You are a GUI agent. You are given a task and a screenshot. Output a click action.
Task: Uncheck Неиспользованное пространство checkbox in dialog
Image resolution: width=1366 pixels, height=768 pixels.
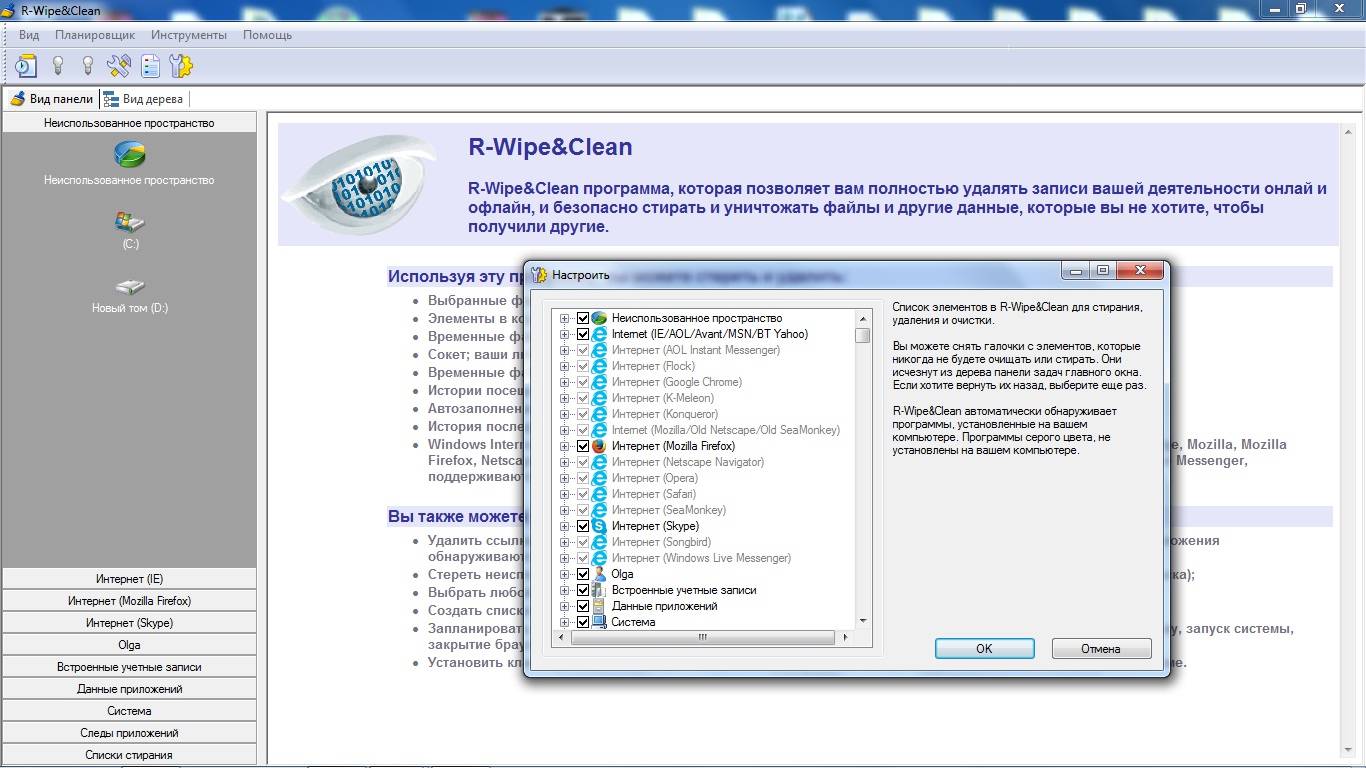[583, 318]
